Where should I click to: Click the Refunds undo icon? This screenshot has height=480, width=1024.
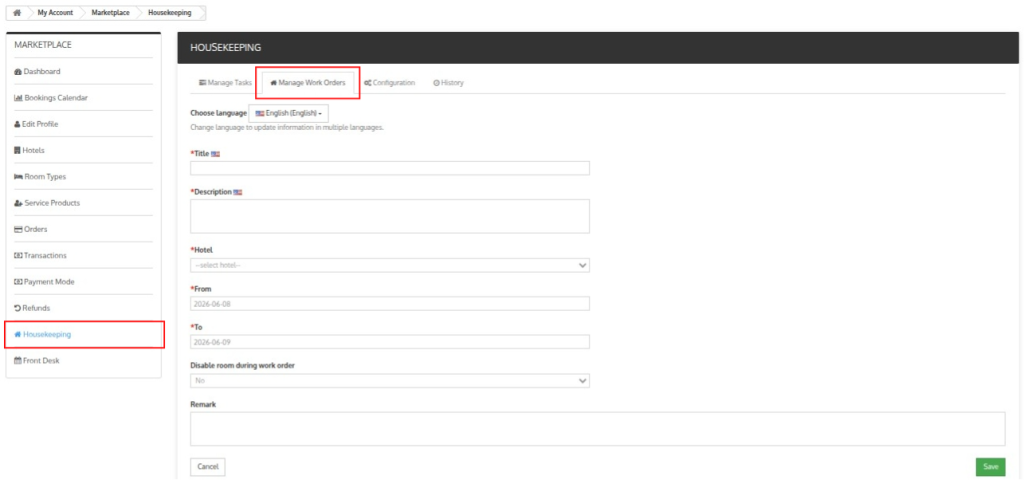18,308
